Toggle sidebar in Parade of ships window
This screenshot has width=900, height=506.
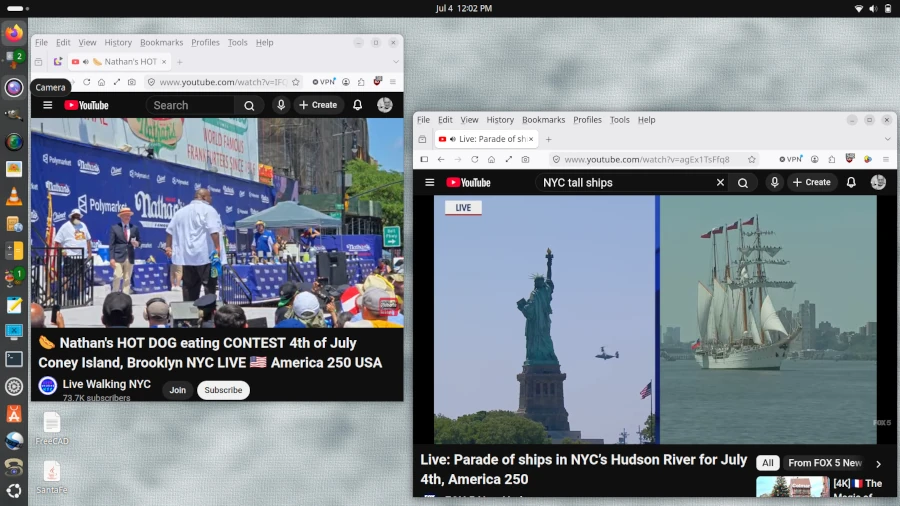tap(424, 159)
